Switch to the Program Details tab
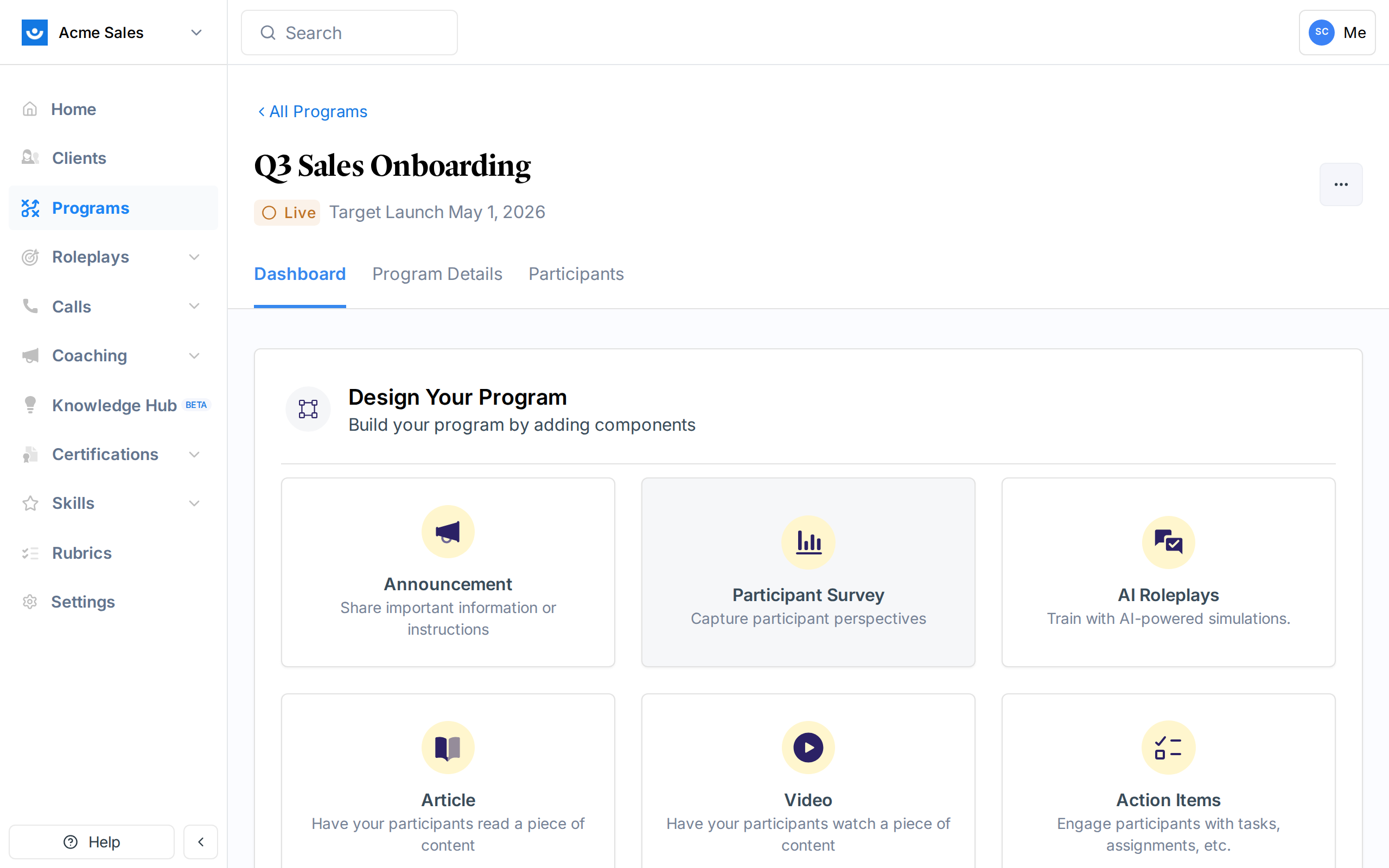 (x=437, y=274)
